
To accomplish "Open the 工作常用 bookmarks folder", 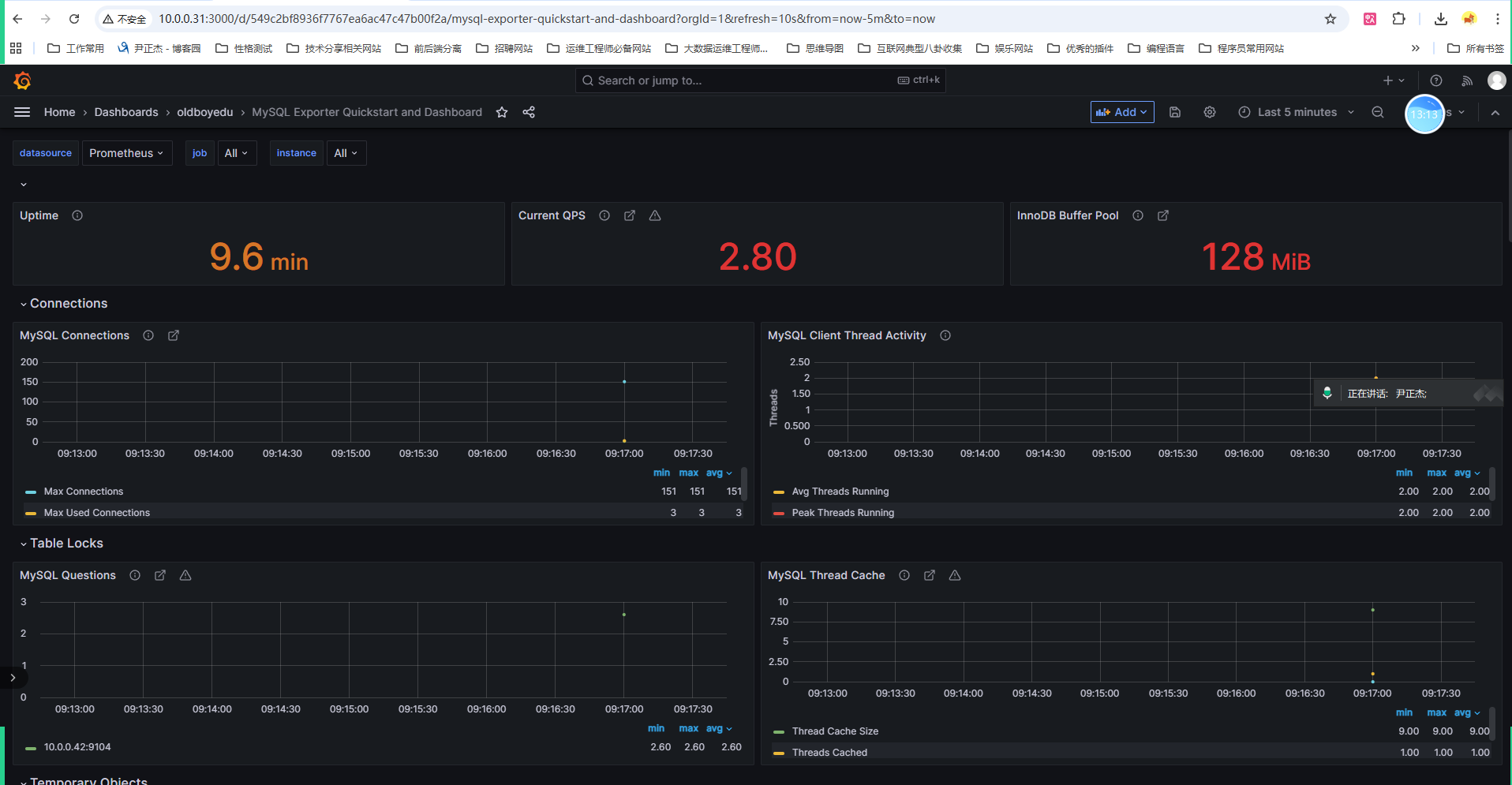I will 76,48.
